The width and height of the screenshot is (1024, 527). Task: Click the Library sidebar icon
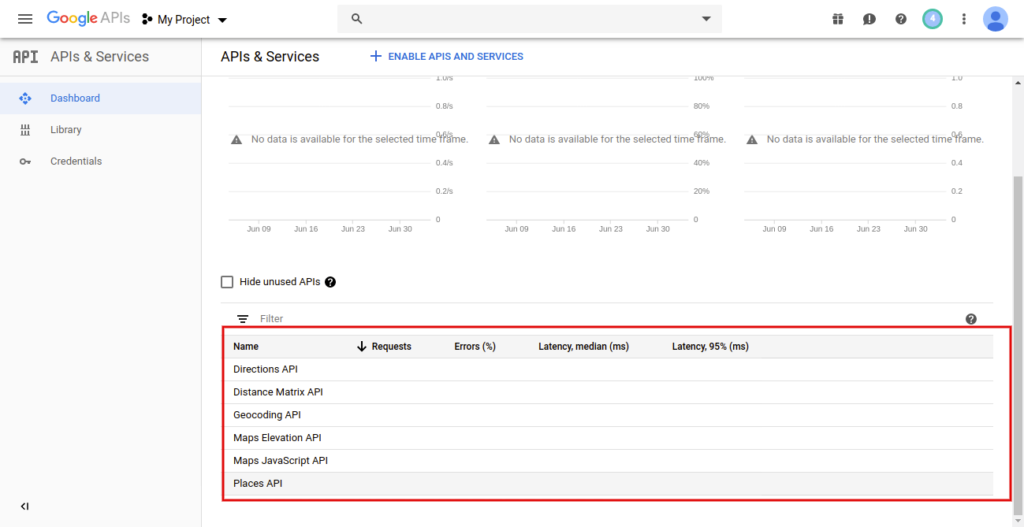[25, 129]
